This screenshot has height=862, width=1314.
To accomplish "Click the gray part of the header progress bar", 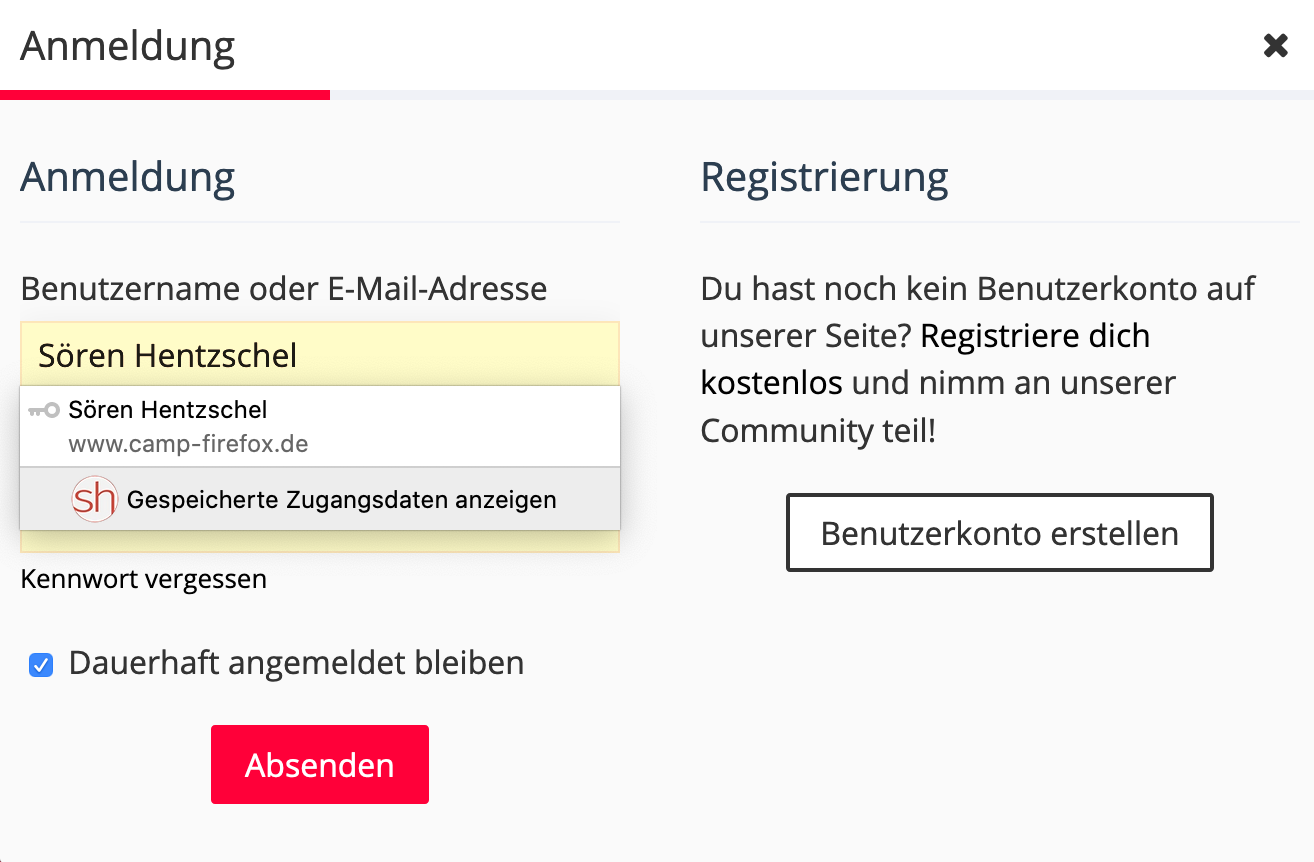I will coord(820,95).
